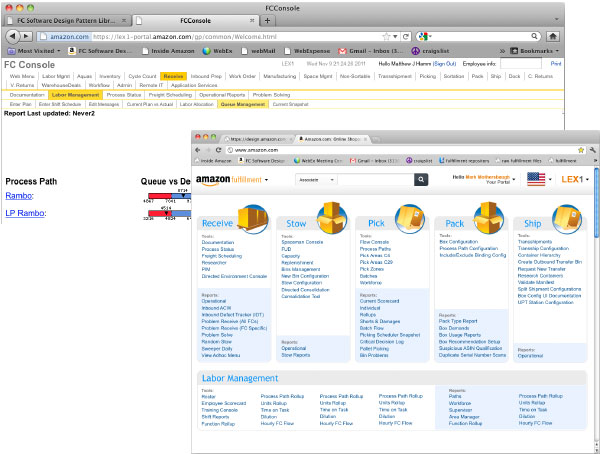Open the Inventory menu in FC Console

[x=109, y=76]
